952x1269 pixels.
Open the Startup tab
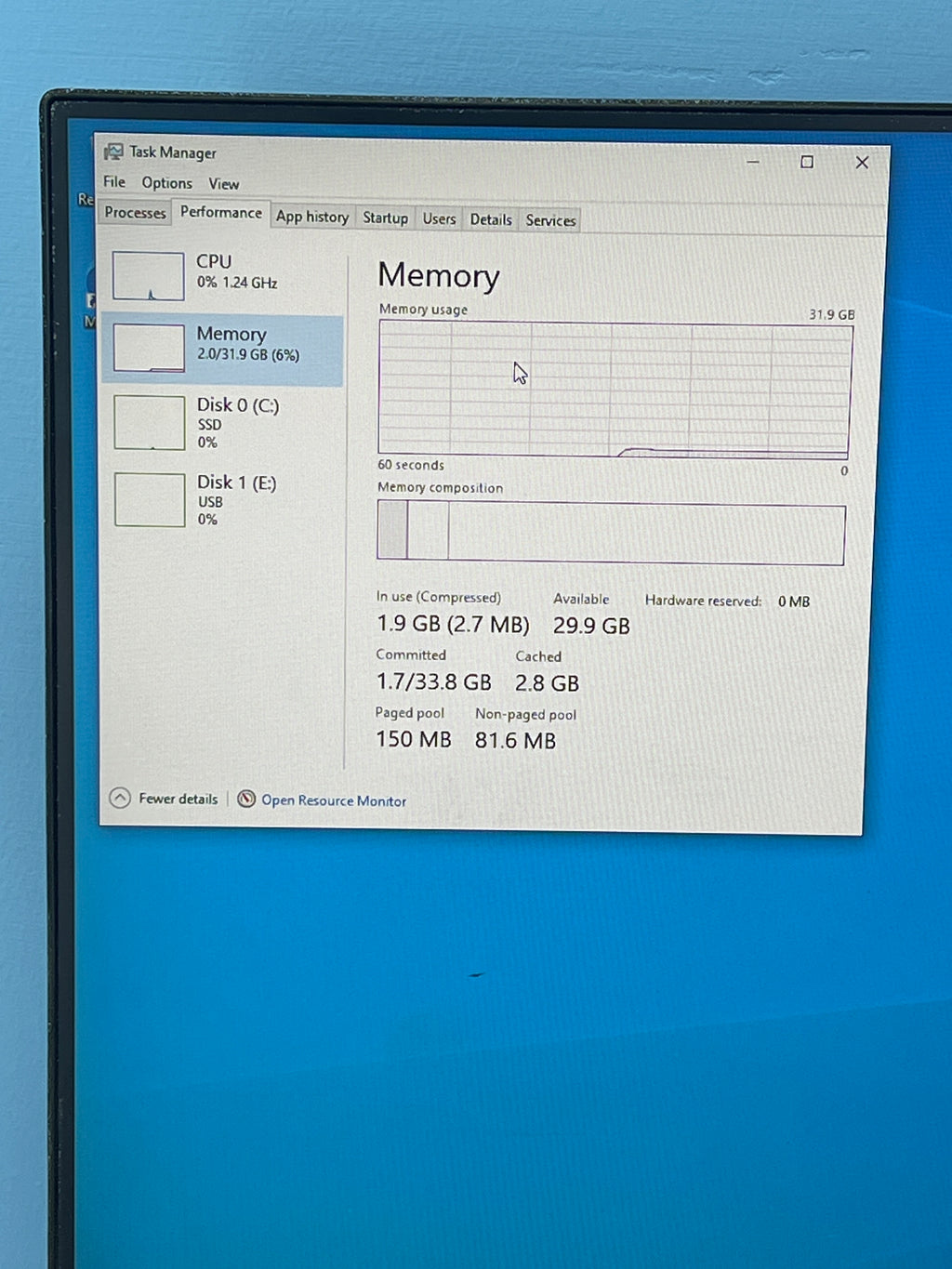click(385, 218)
